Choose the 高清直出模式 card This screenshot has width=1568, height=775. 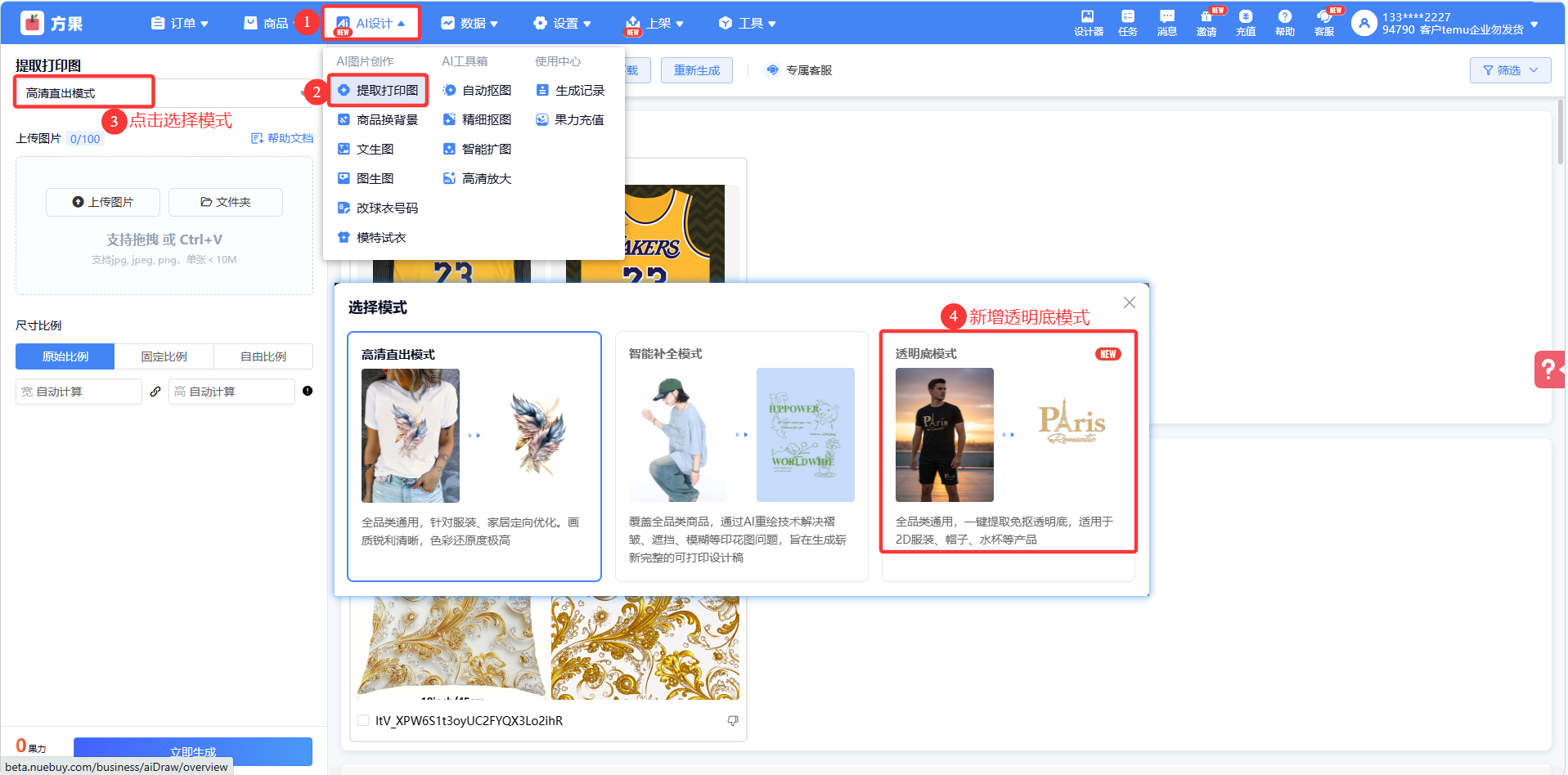474,456
